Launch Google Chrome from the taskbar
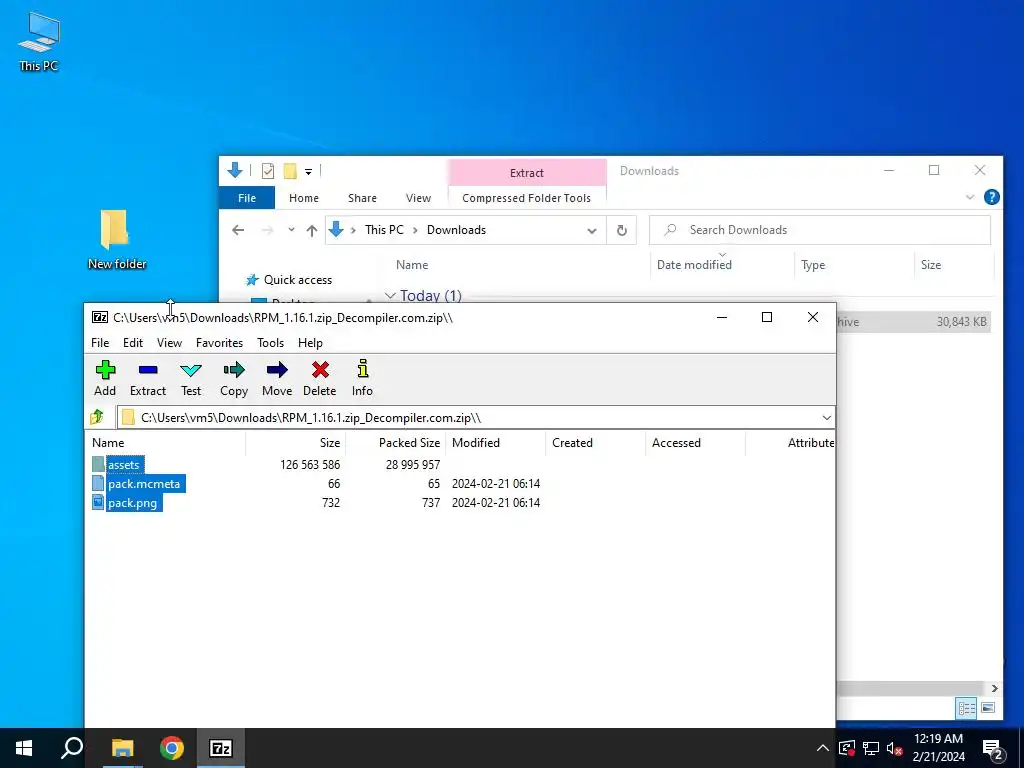The height and width of the screenshot is (768, 1024). (x=172, y=748)
